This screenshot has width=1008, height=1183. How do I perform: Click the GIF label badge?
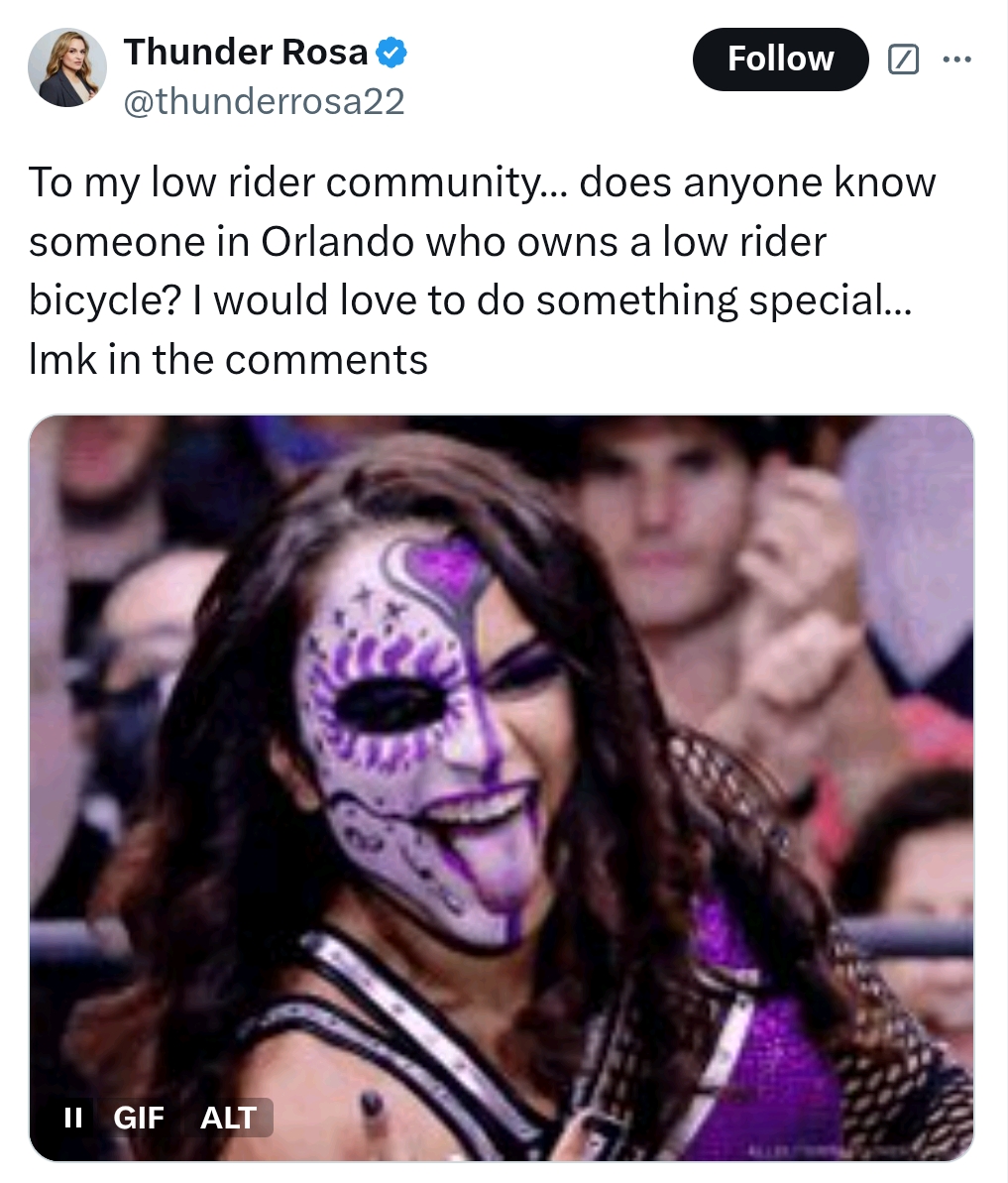coord(139,1118)
